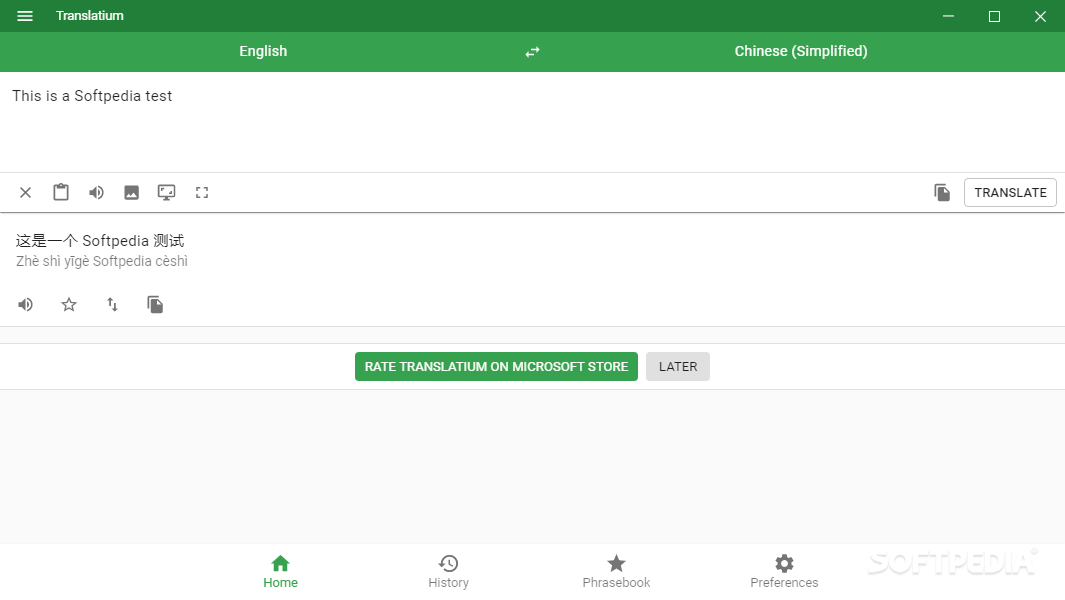Expand input to fullscreen mode
This screenshot has height=600, width=1065.
coord(202,192)
